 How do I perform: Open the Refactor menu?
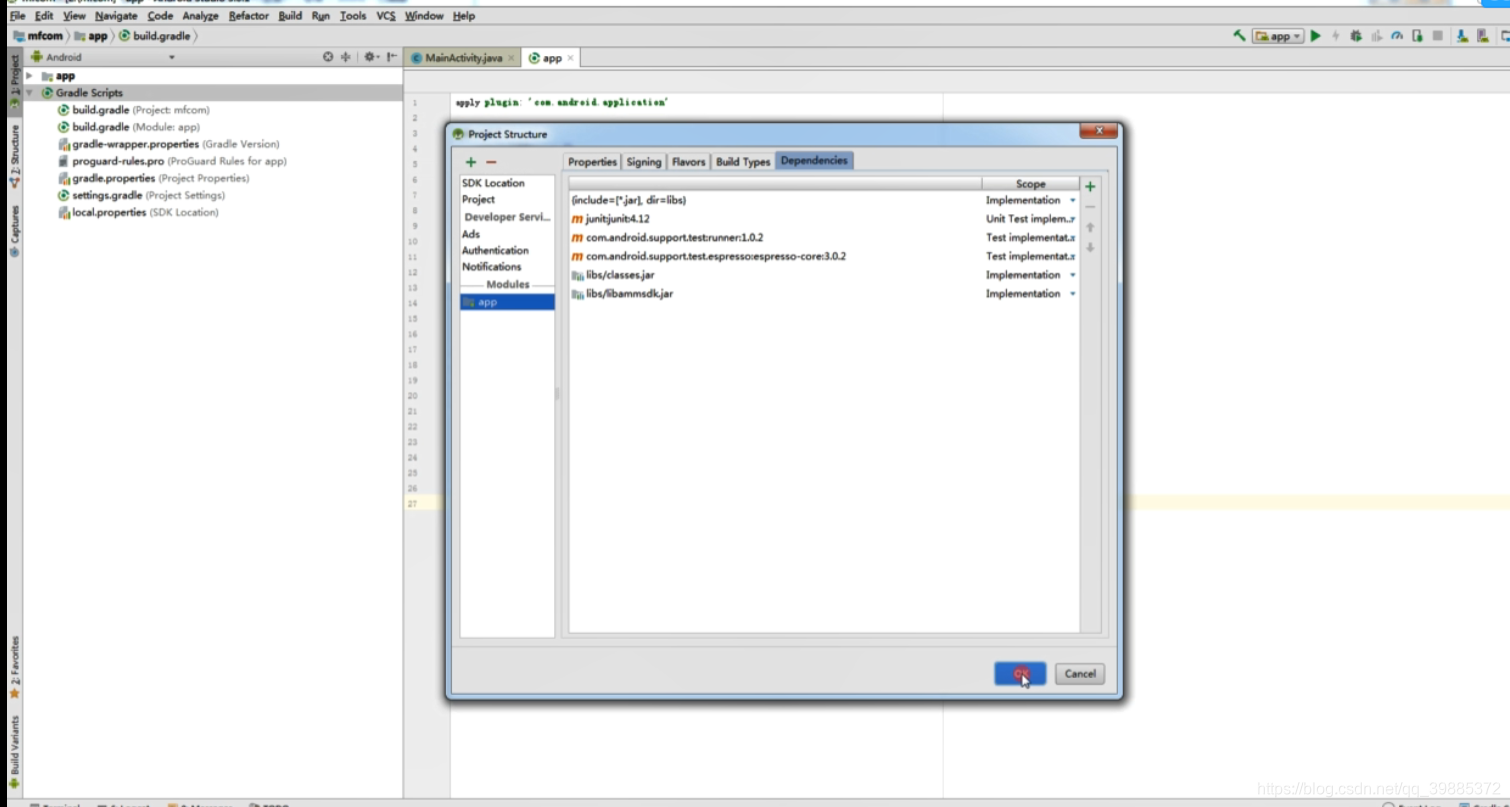pos(248,16)
